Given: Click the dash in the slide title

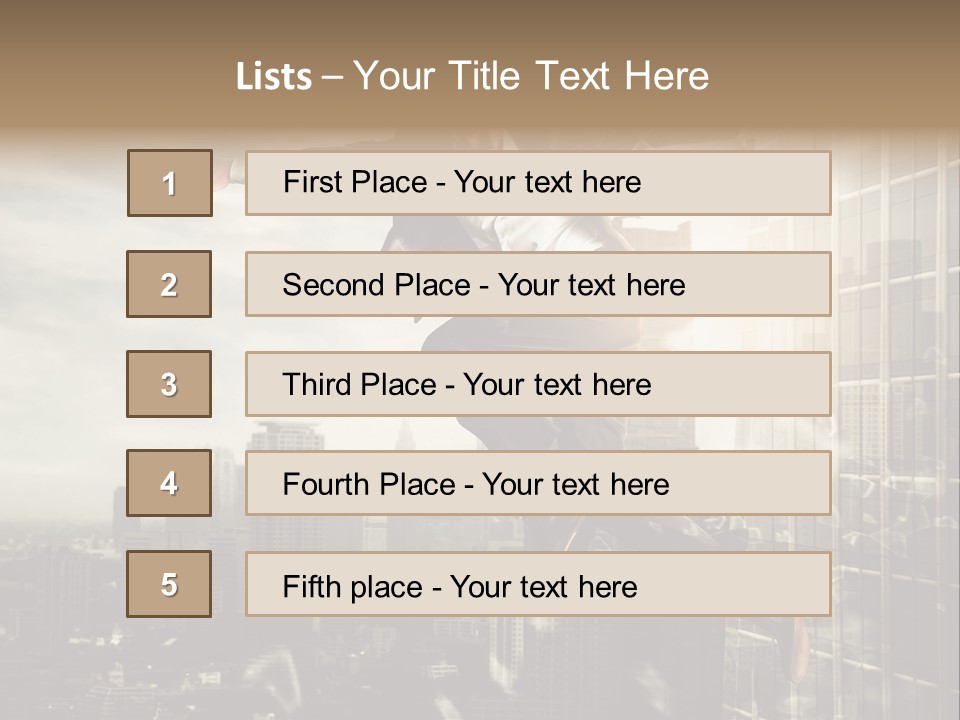Looking at the screenshot, I should coord(332,77).
